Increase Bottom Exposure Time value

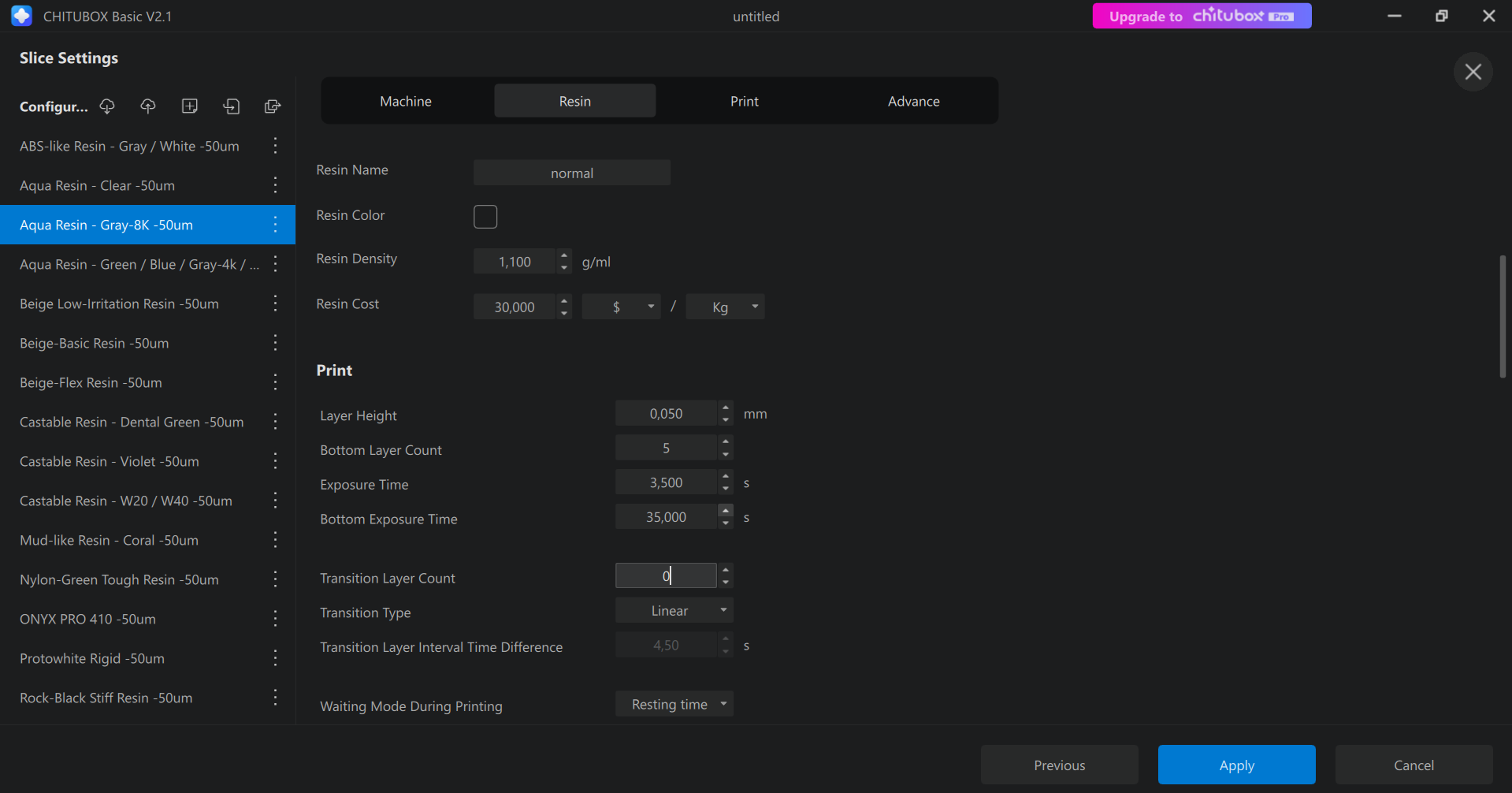pyautogui.click(x=726, y=511)
